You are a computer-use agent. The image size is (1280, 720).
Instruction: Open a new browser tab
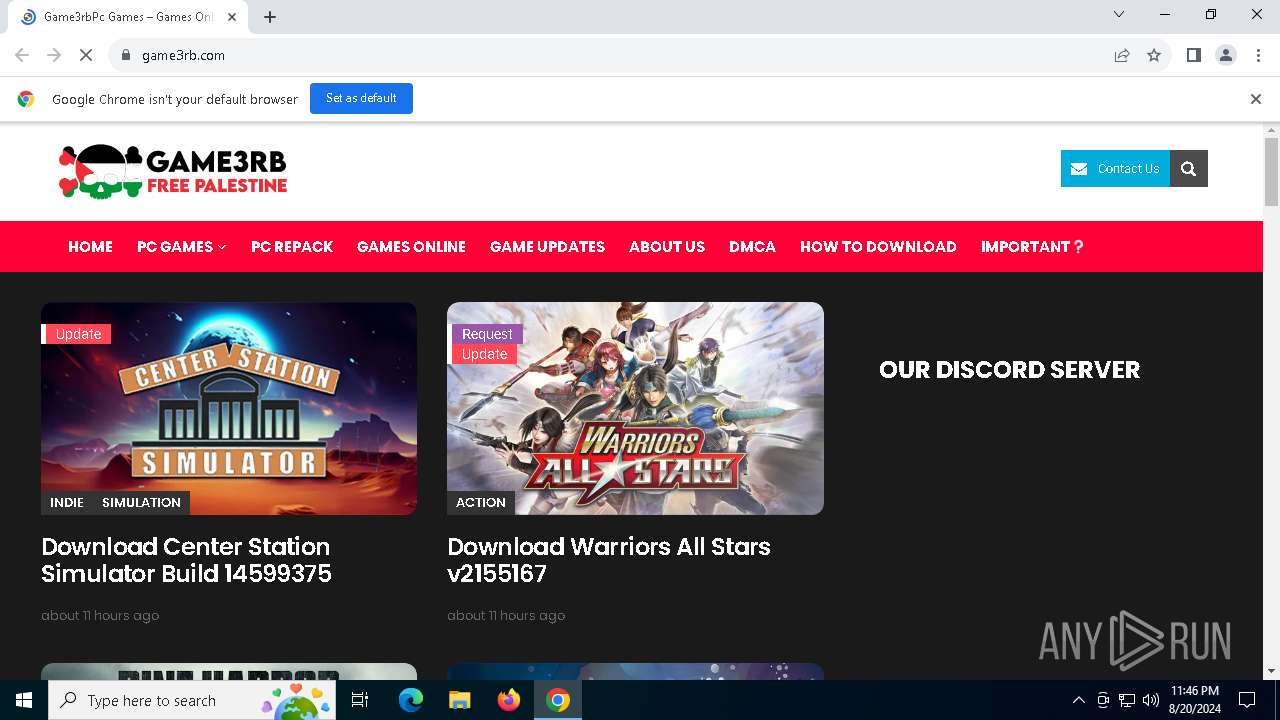coord(270,17)
